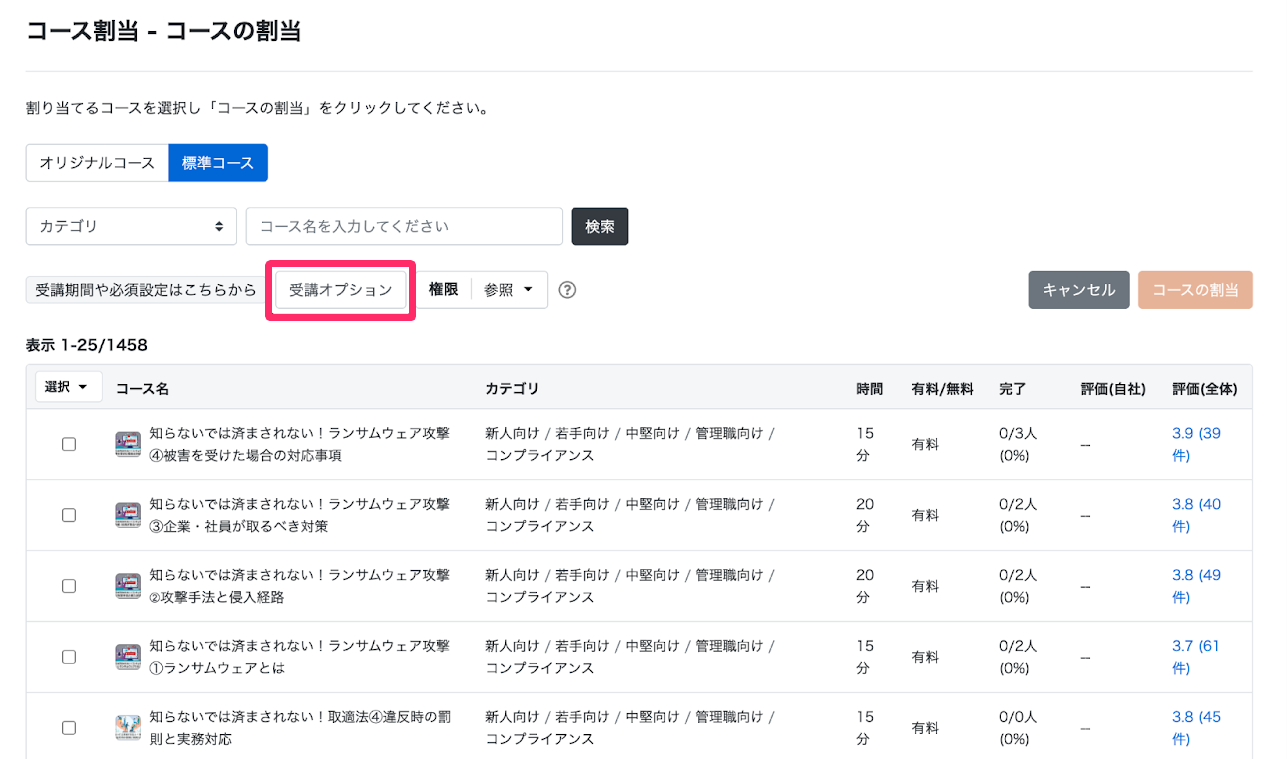This screenshot has width=1287, height=759.
Task: Click course title ②攻撃手法と侵入経路
Action: [x=300, y=586]
